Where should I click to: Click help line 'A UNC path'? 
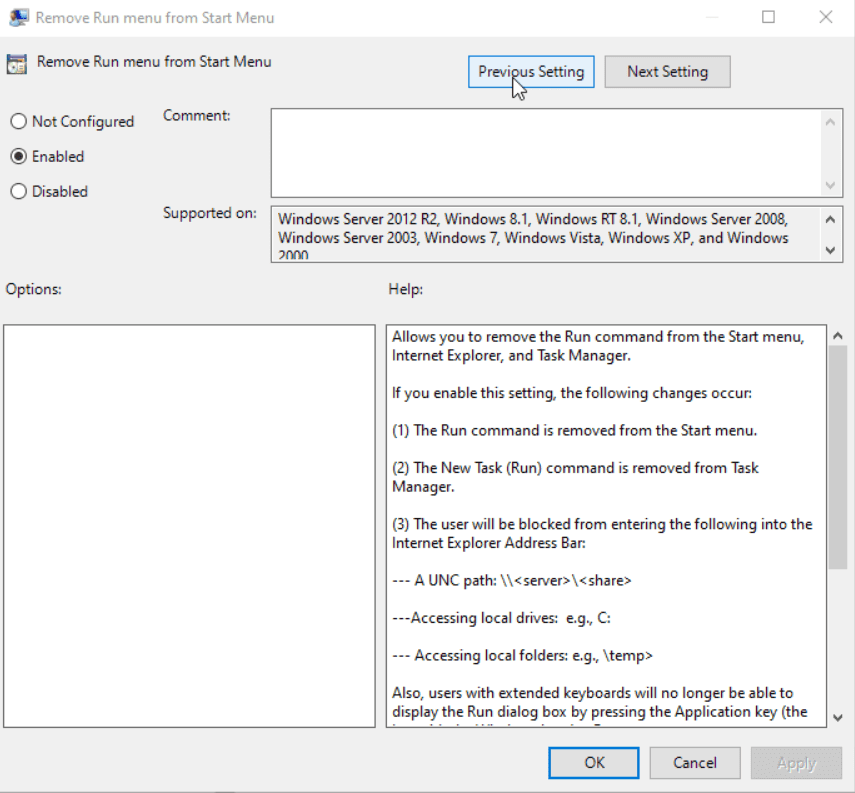click(512, 580)
